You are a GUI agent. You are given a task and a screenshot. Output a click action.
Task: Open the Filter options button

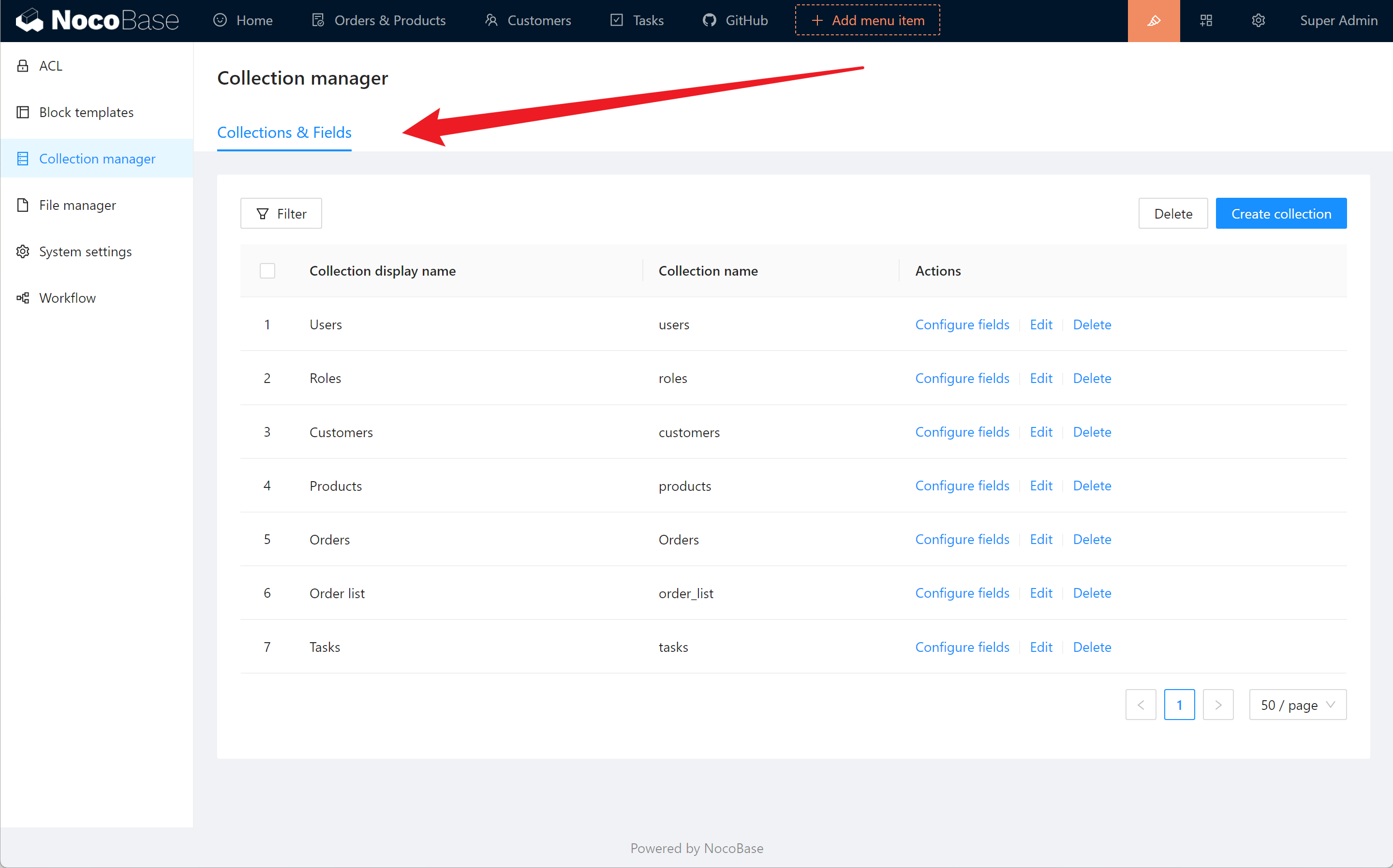(x=281, y=214)
